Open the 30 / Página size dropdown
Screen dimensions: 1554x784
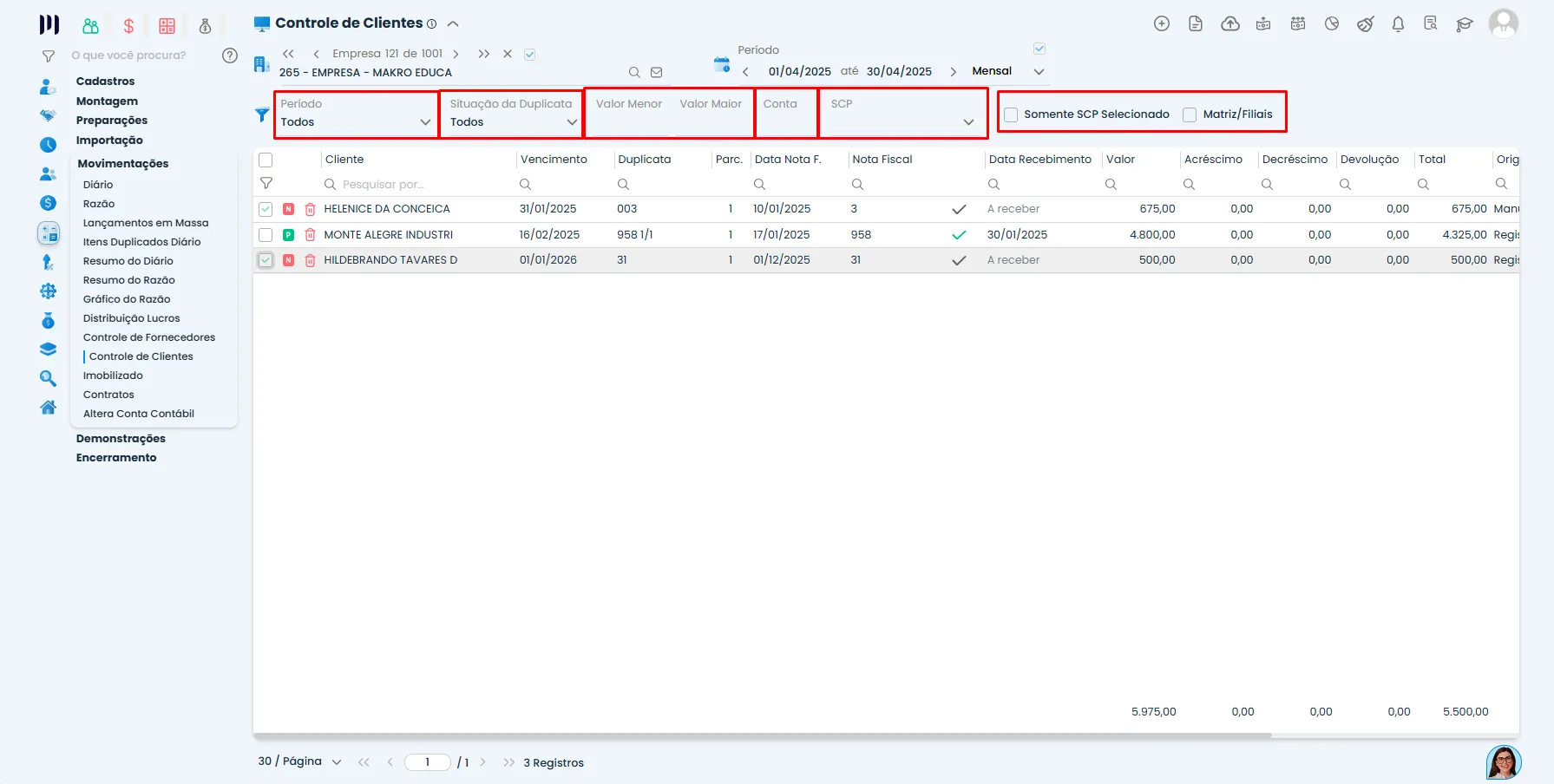[299, 761]
